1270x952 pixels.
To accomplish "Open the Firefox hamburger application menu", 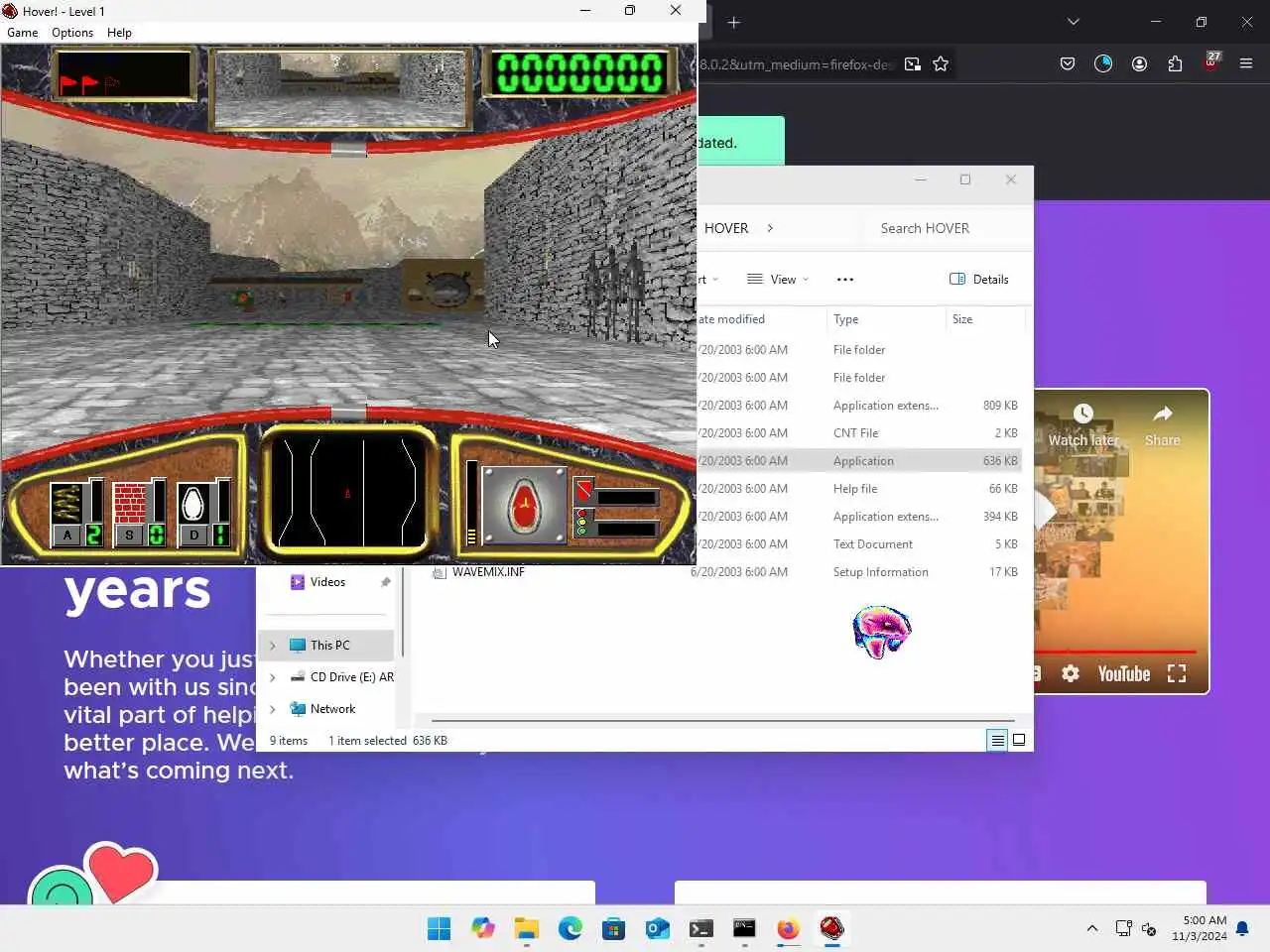I will pos(1246,63).
